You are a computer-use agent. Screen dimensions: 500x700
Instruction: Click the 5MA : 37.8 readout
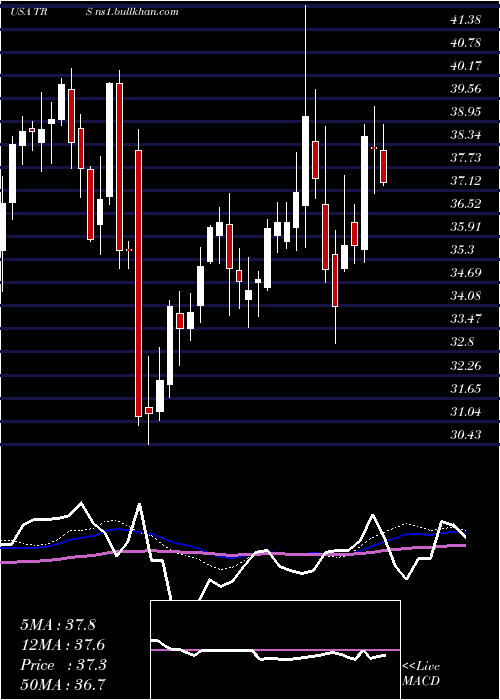click(x=58, y=625)
